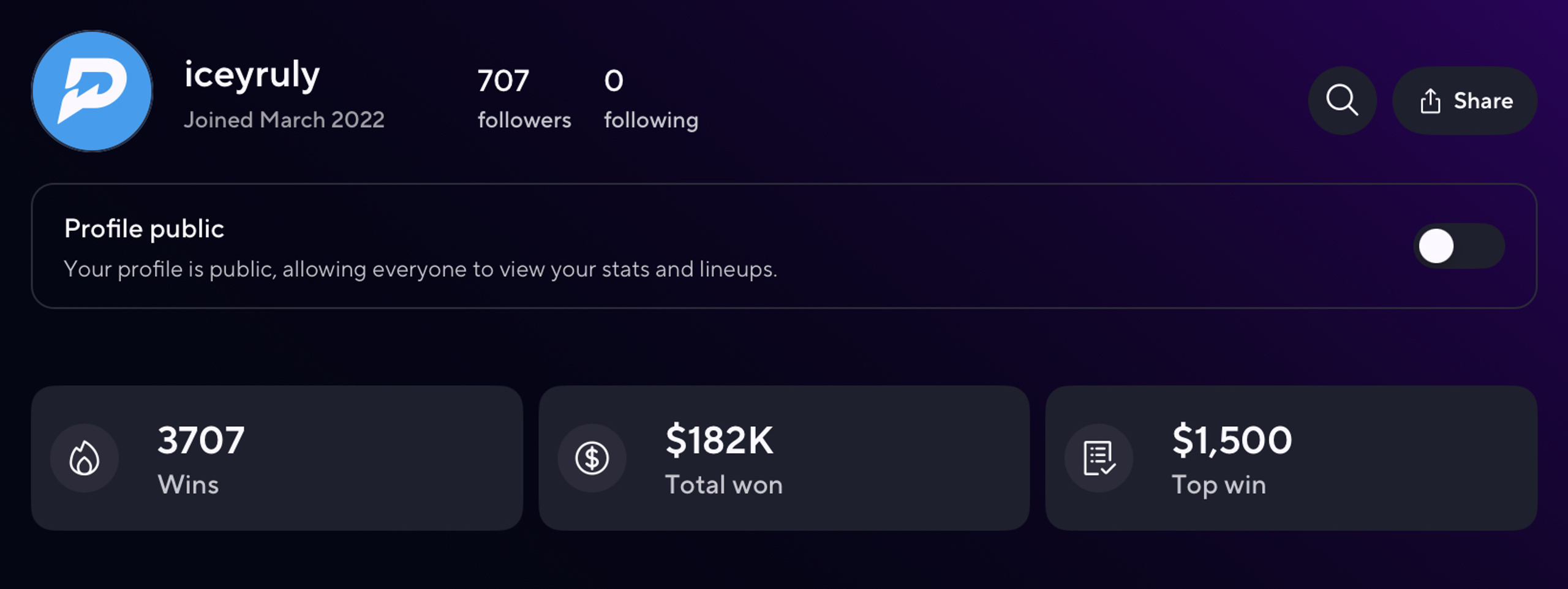
Task: Click the Share button
Action: pos(1464,100)
